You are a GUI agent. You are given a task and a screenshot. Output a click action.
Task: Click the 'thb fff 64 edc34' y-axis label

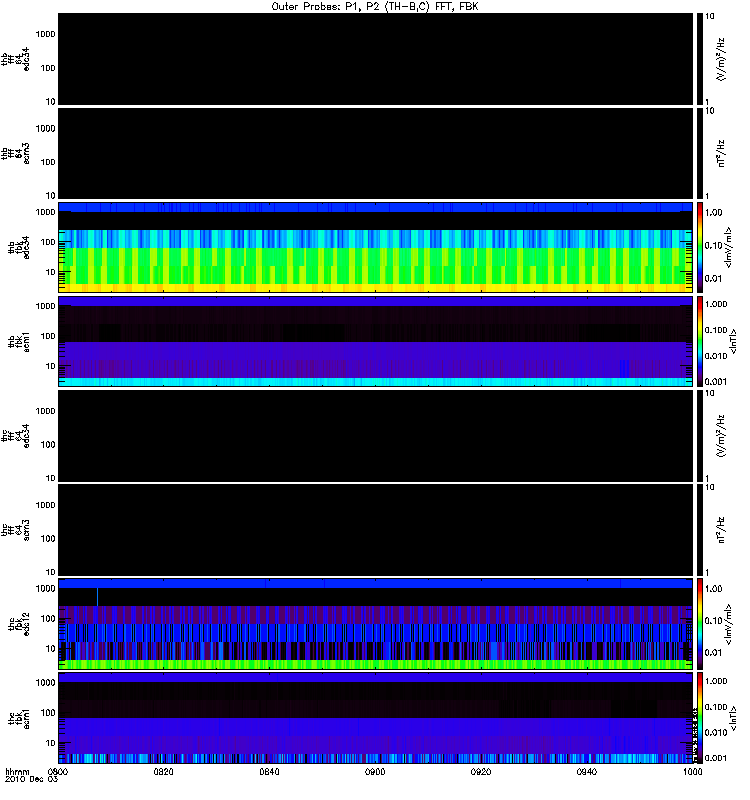tap(15, 59)
